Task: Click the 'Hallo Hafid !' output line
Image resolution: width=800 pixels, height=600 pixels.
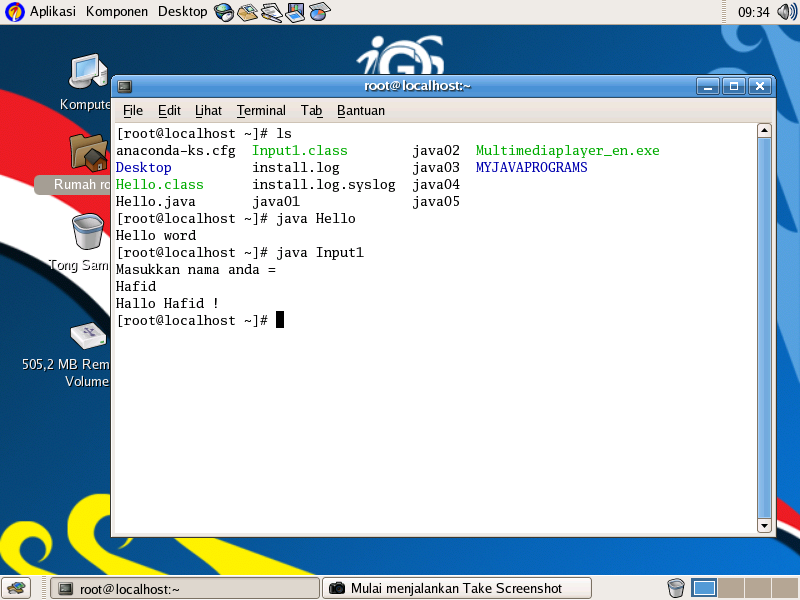Action: click(167, 304)
